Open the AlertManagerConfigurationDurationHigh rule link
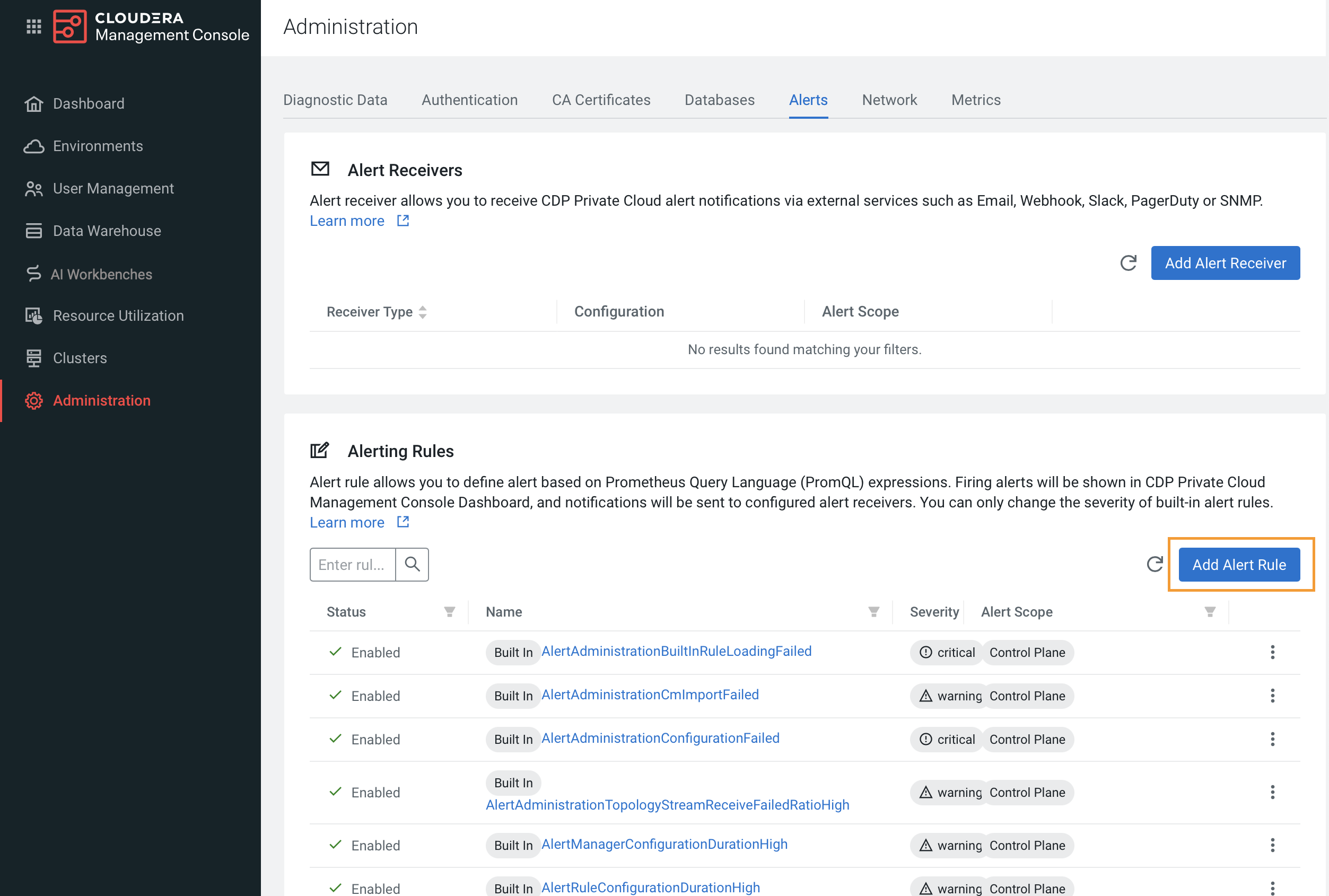The image size is (1329, 896). (x=664, y=844)
